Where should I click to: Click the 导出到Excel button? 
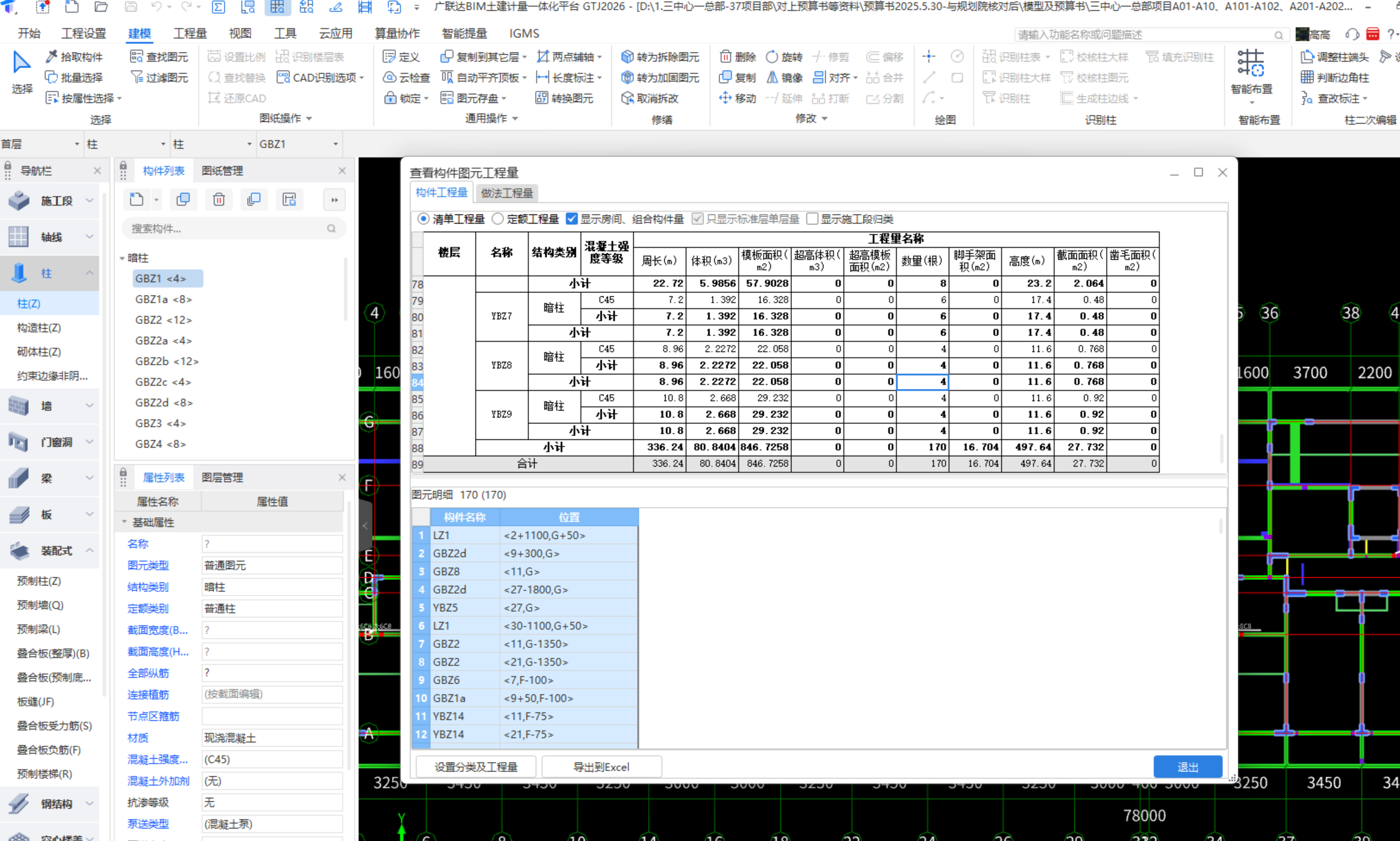click(x=601, y=767)
